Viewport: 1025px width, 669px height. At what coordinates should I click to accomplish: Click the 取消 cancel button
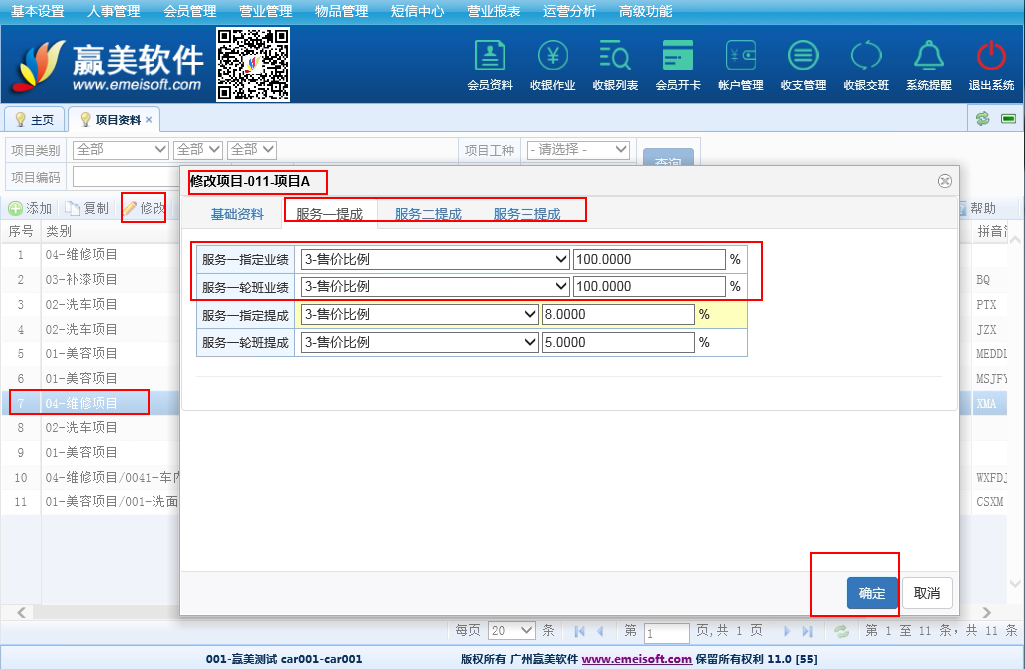[x=927, y=593]
